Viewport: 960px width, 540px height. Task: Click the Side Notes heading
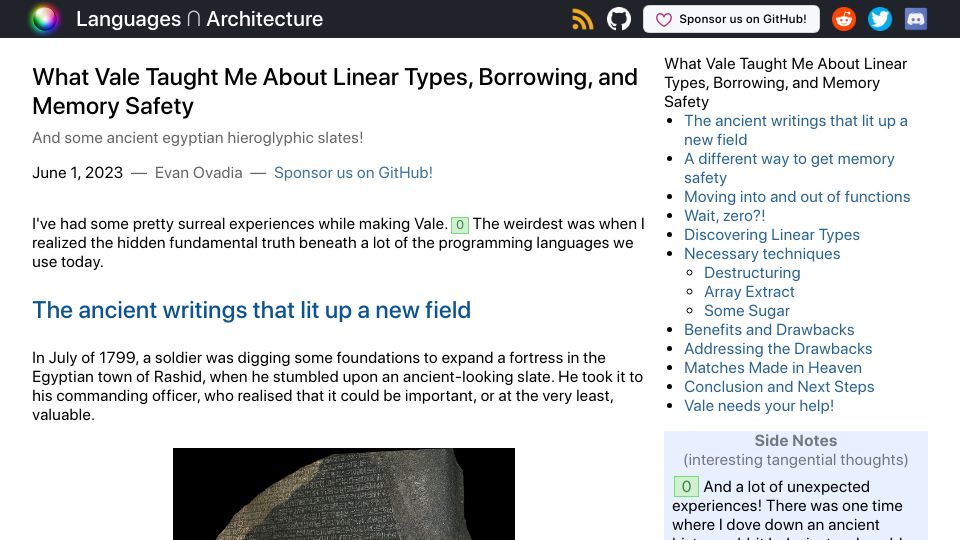[795, 440]
